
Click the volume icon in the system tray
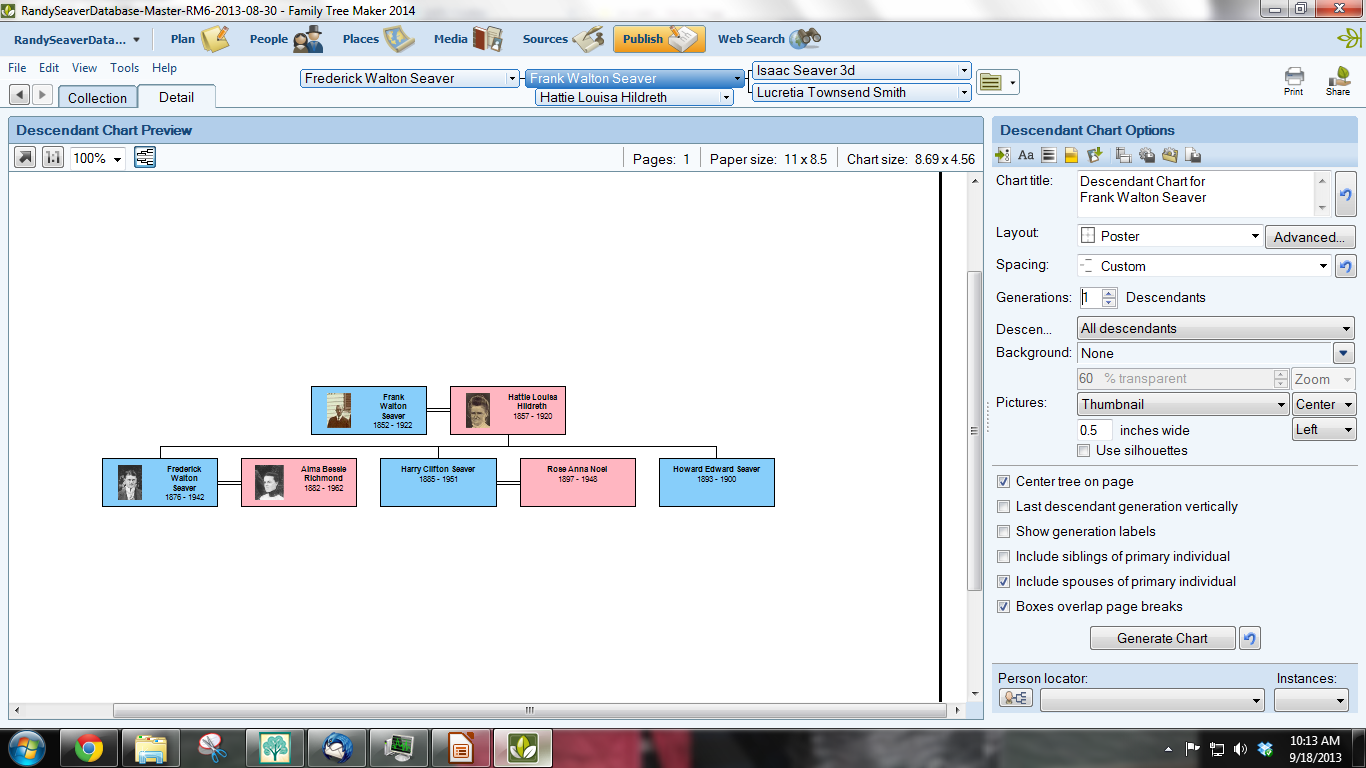pyautogui.click(x=1241, y=749)
